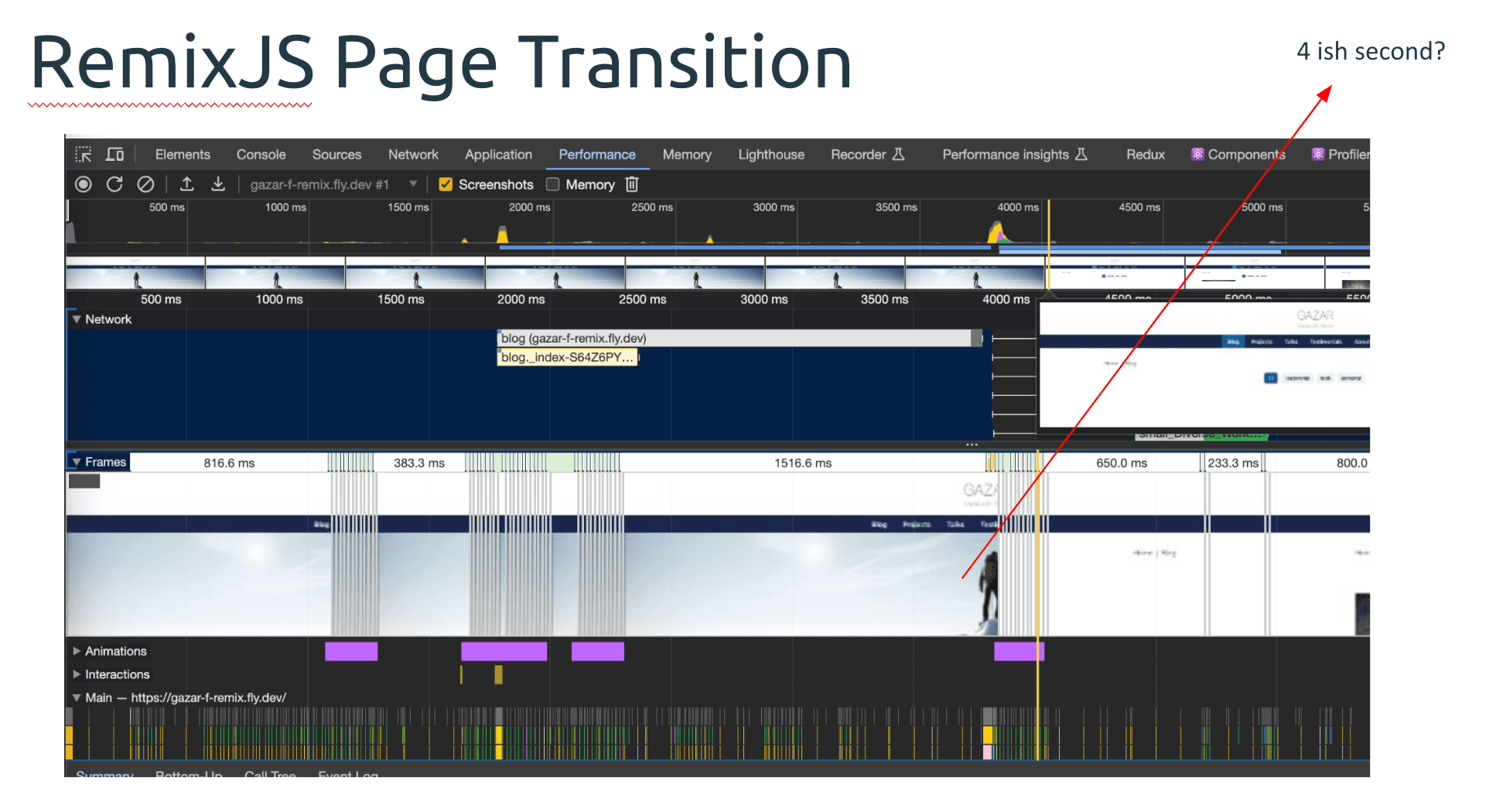This screenshot has height=812, width=1496.
Task: Enable or disable the Screenshots checkbox
Action: [446, 184]
